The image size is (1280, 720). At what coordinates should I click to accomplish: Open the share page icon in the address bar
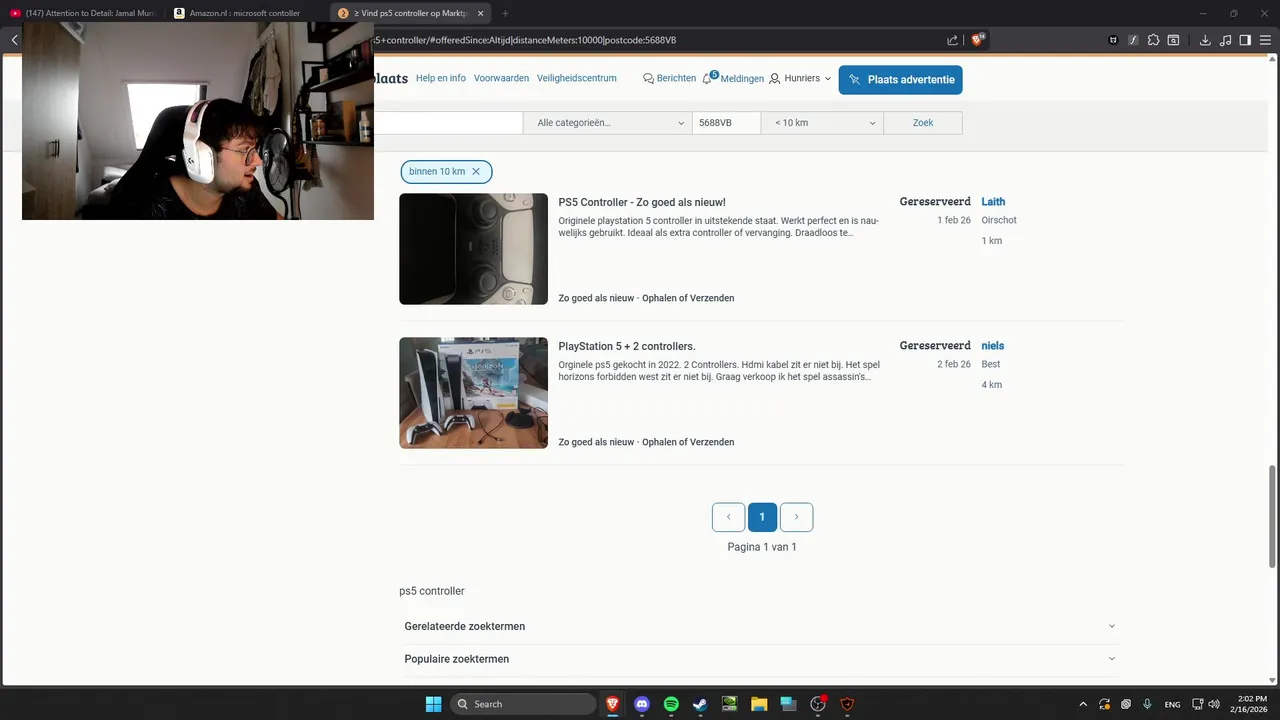953,40
